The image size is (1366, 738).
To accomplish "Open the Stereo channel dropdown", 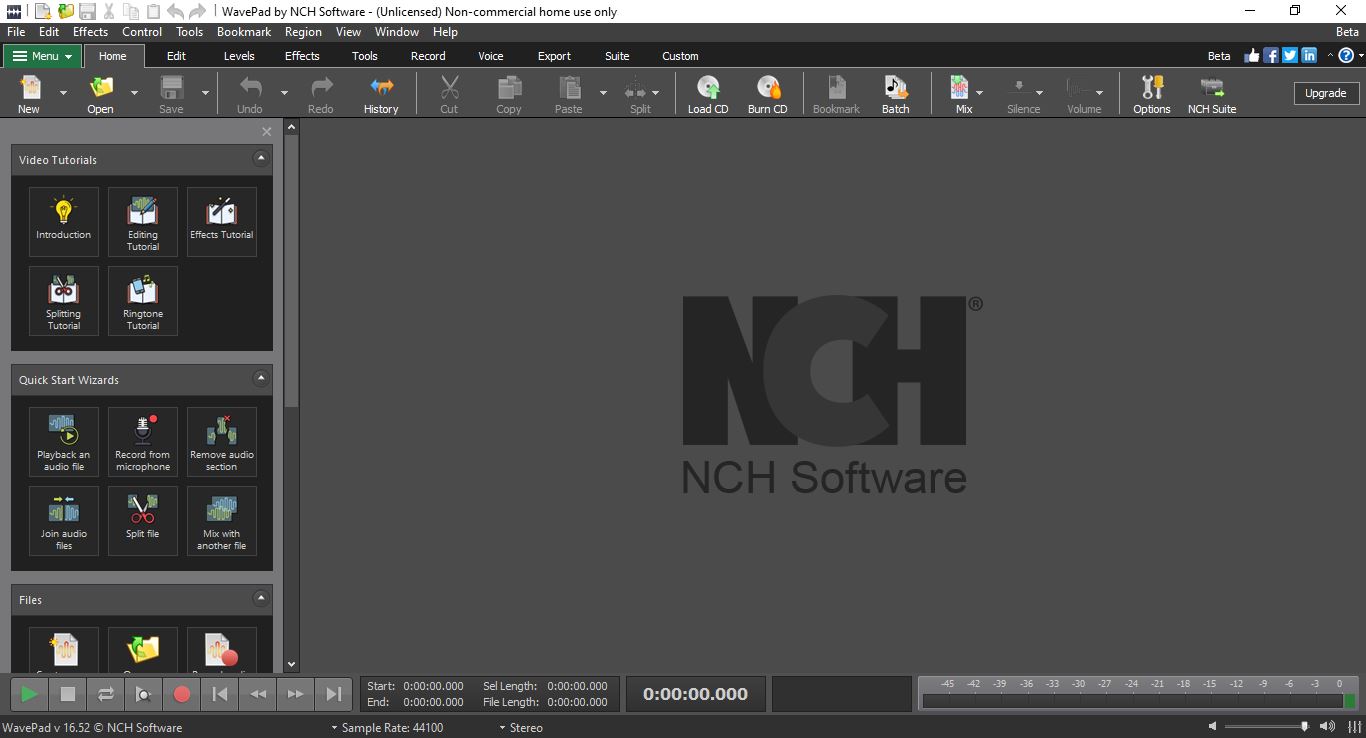I will click(521, 727).
